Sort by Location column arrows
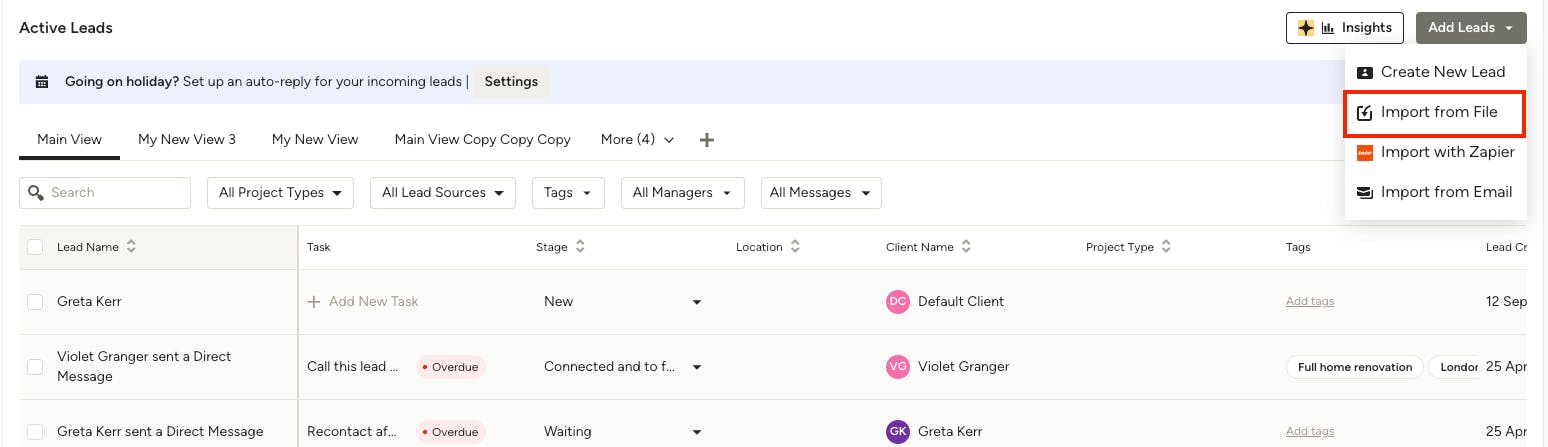1548x447 pixels. [795, 247]
